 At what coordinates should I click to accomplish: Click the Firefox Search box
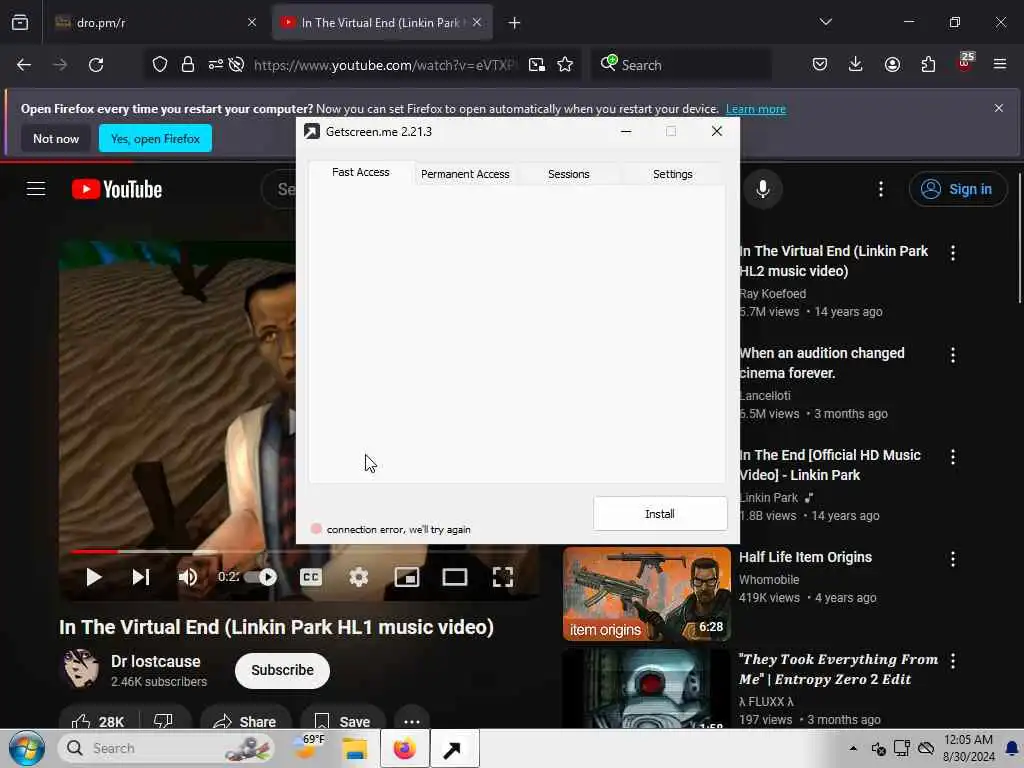coord(681,65)
